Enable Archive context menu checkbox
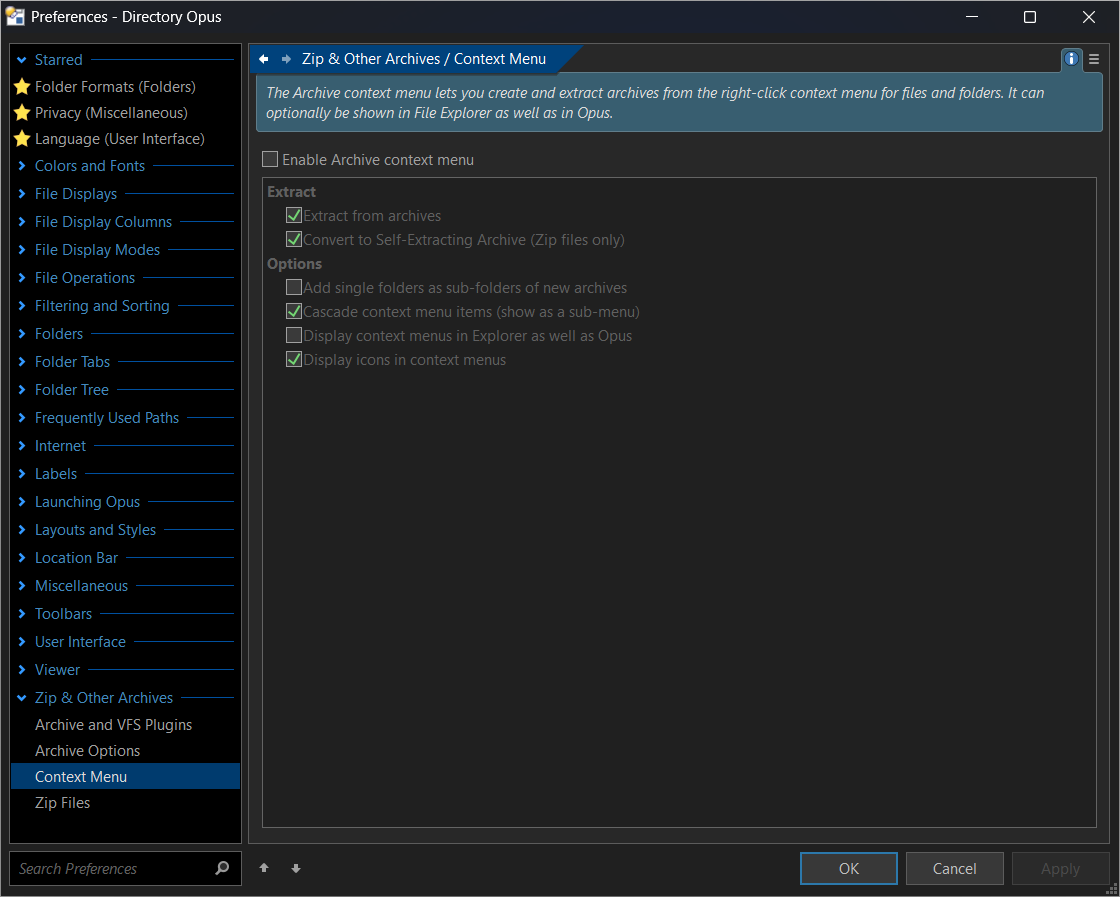The height and width of the screenshot is (897, 1120). click(270, 159)
